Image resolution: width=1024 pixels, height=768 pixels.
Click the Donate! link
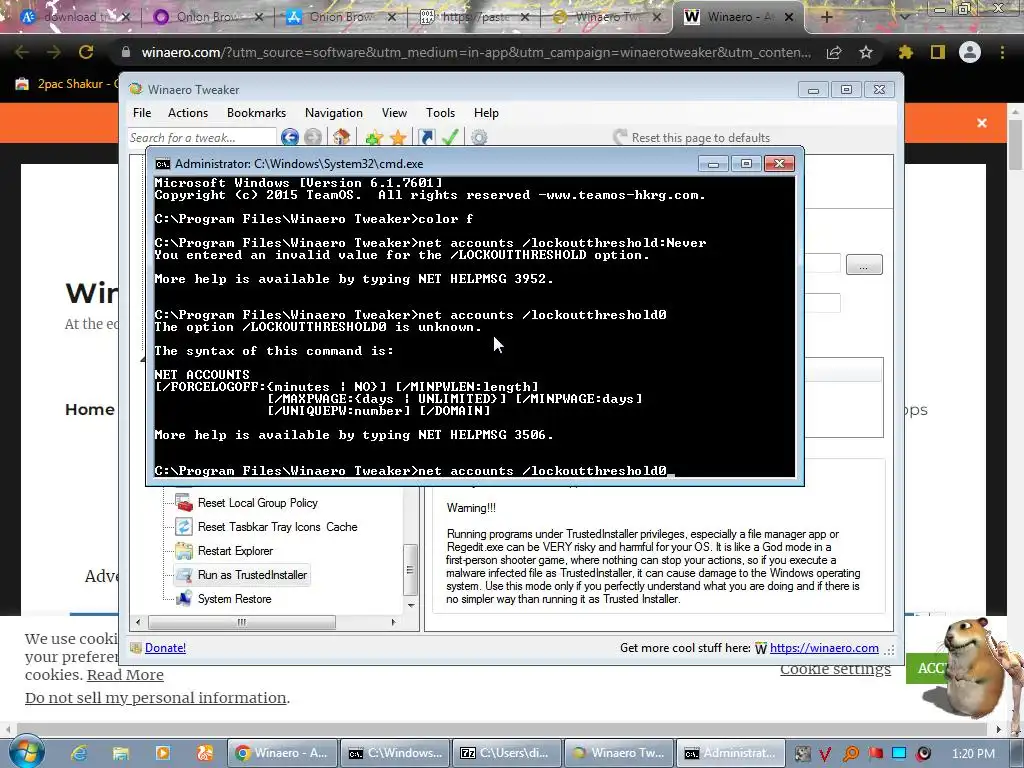(165, 648)
